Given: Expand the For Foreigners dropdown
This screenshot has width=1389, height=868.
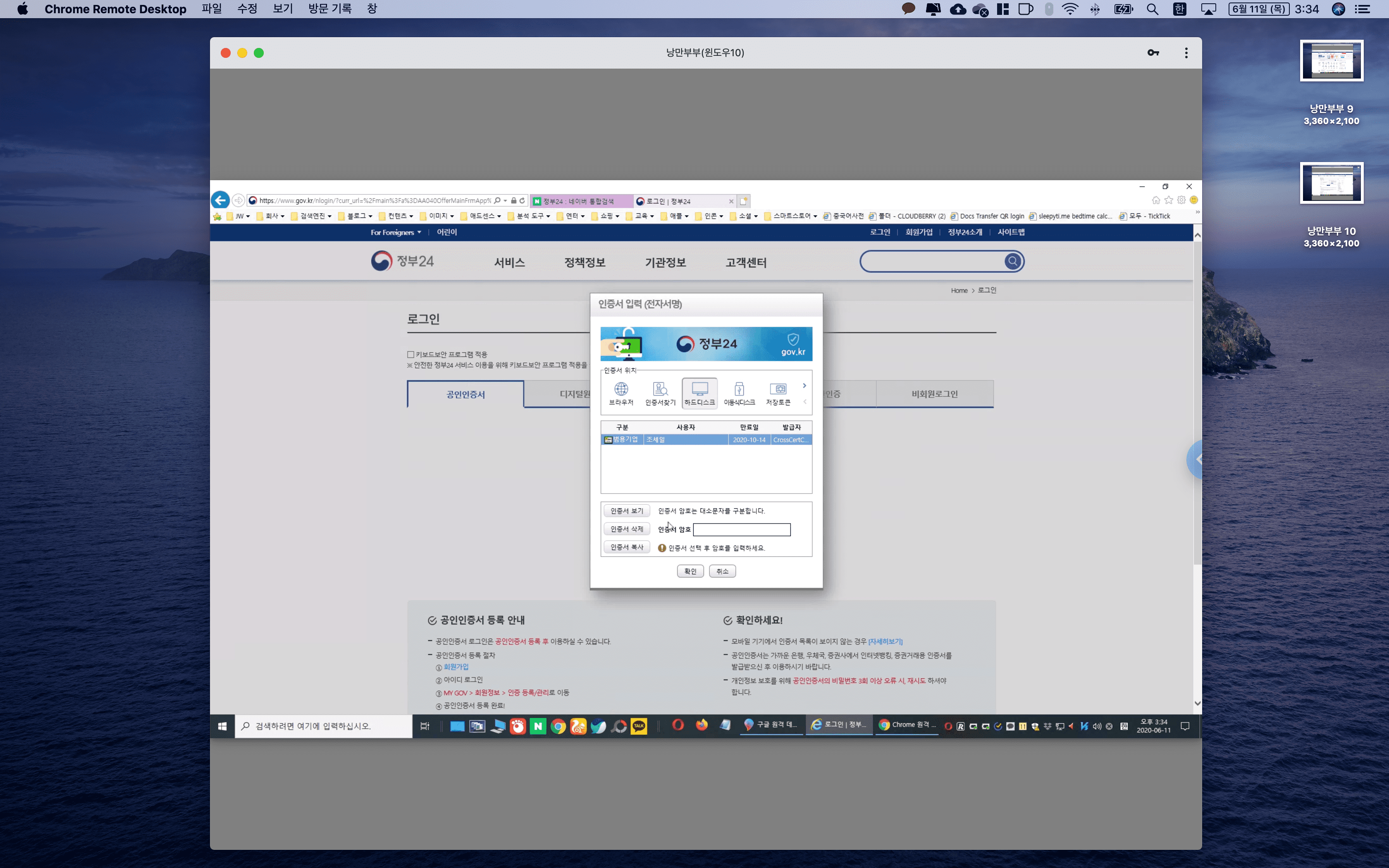Looking at the screenshot, I should tap(396, 232).
